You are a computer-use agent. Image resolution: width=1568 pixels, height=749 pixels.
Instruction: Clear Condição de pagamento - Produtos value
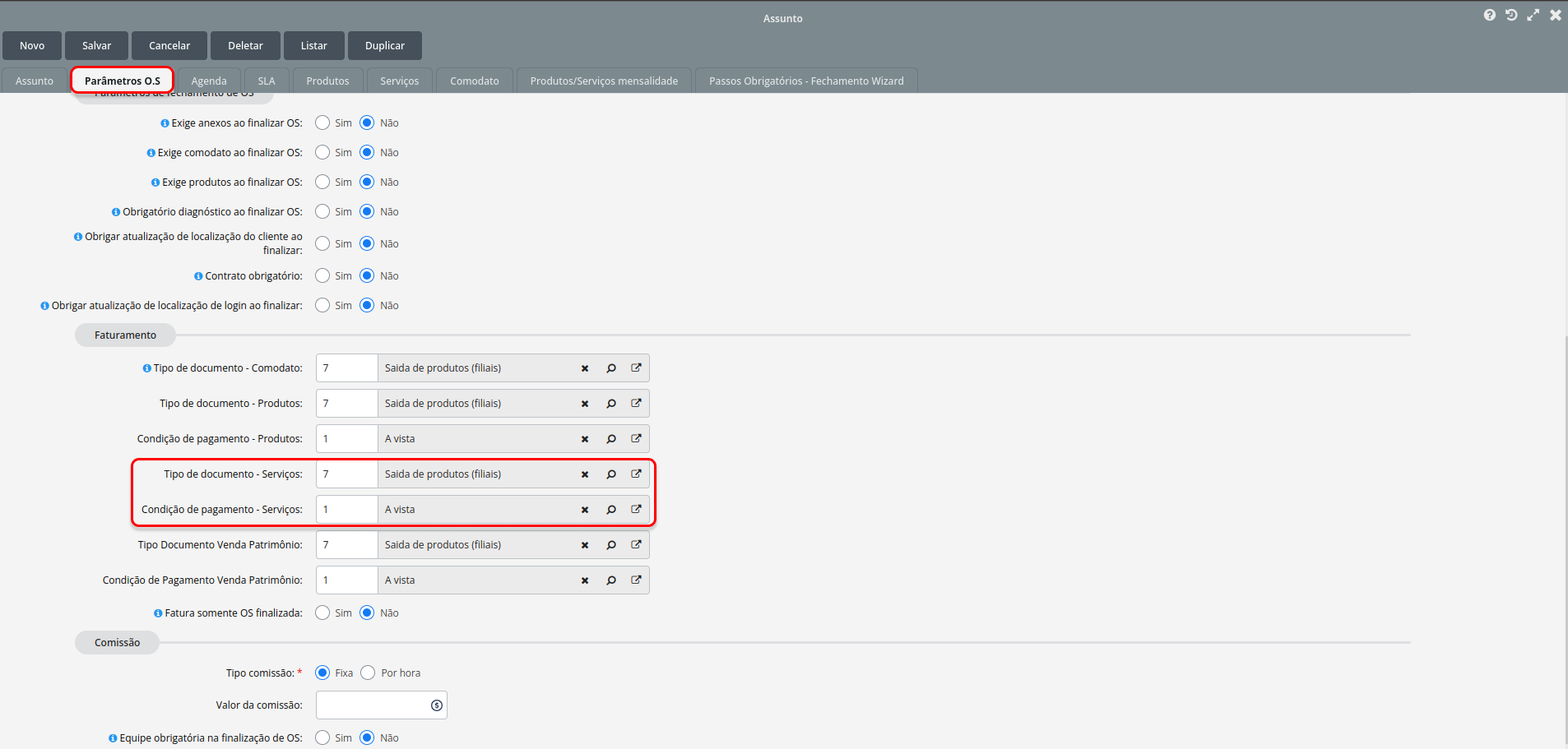point(585,439)
